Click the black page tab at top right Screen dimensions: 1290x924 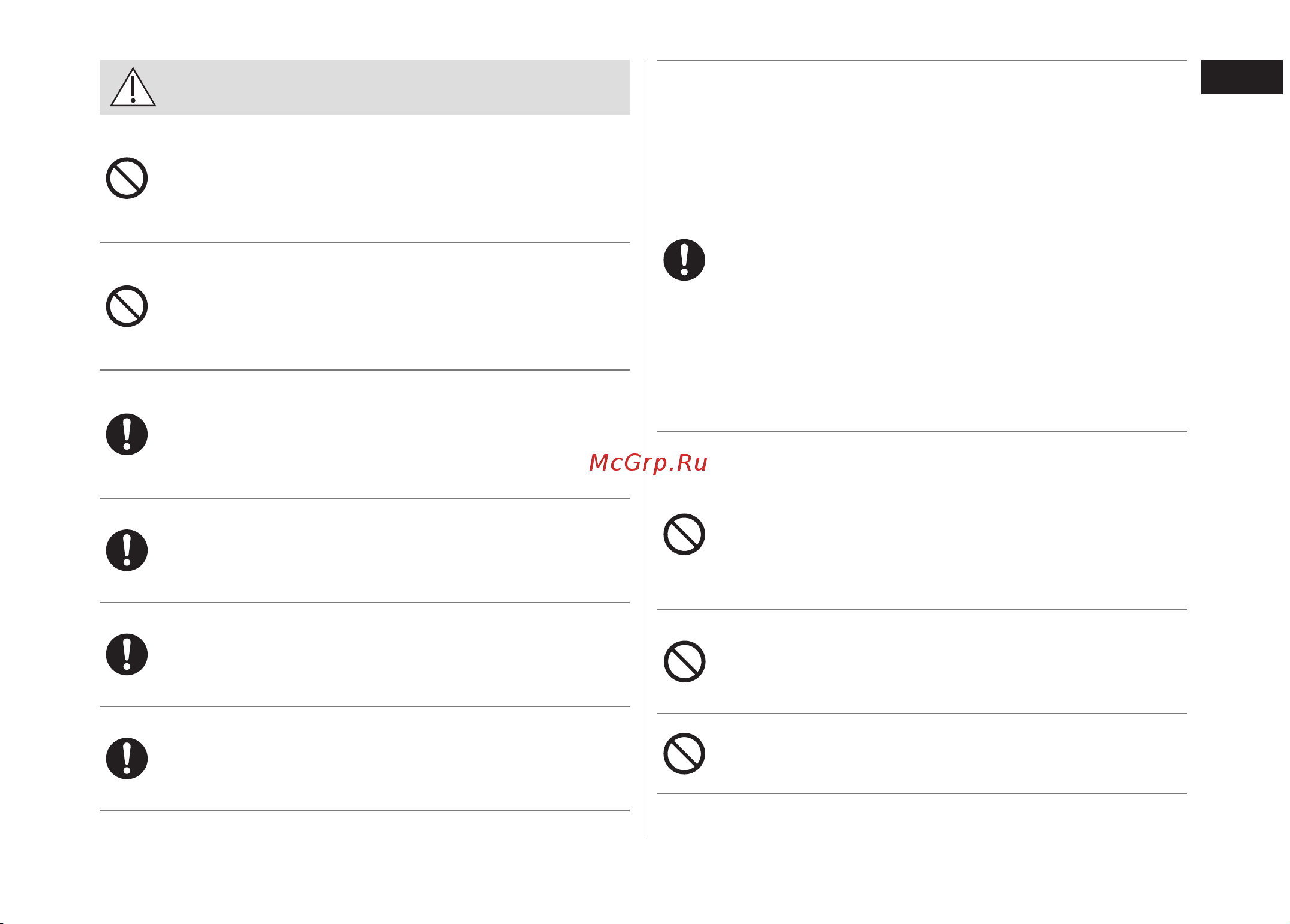point(1241,77)
